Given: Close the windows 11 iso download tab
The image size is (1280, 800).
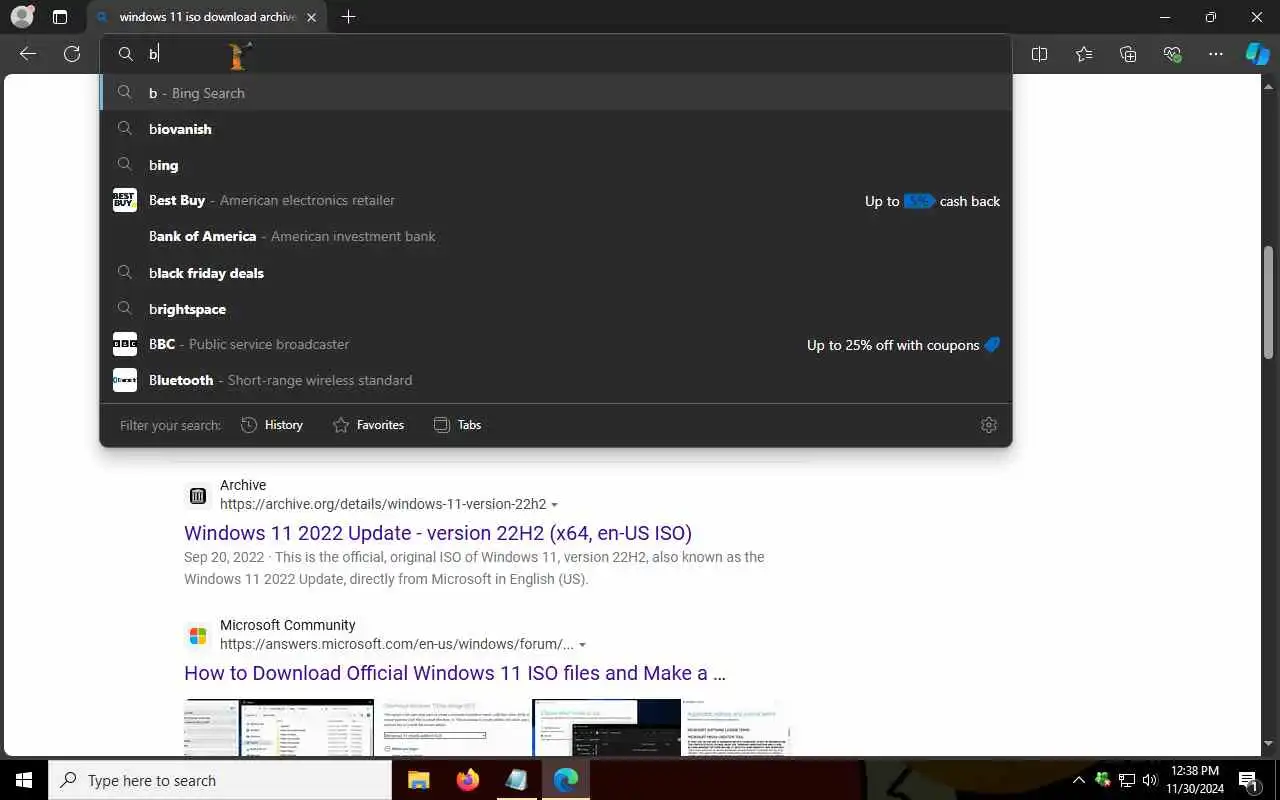Looking at the screenshot, I should pos(312,17).
